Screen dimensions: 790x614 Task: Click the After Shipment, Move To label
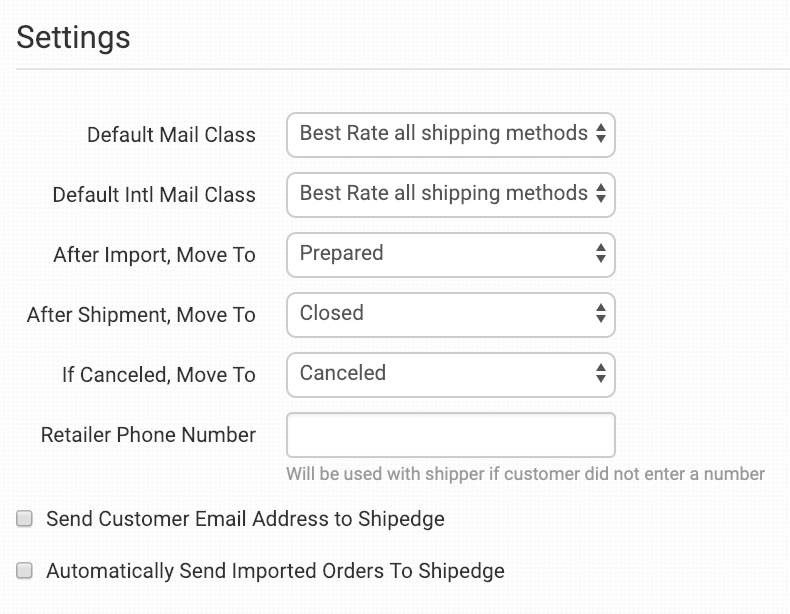(x=141, y=315)
